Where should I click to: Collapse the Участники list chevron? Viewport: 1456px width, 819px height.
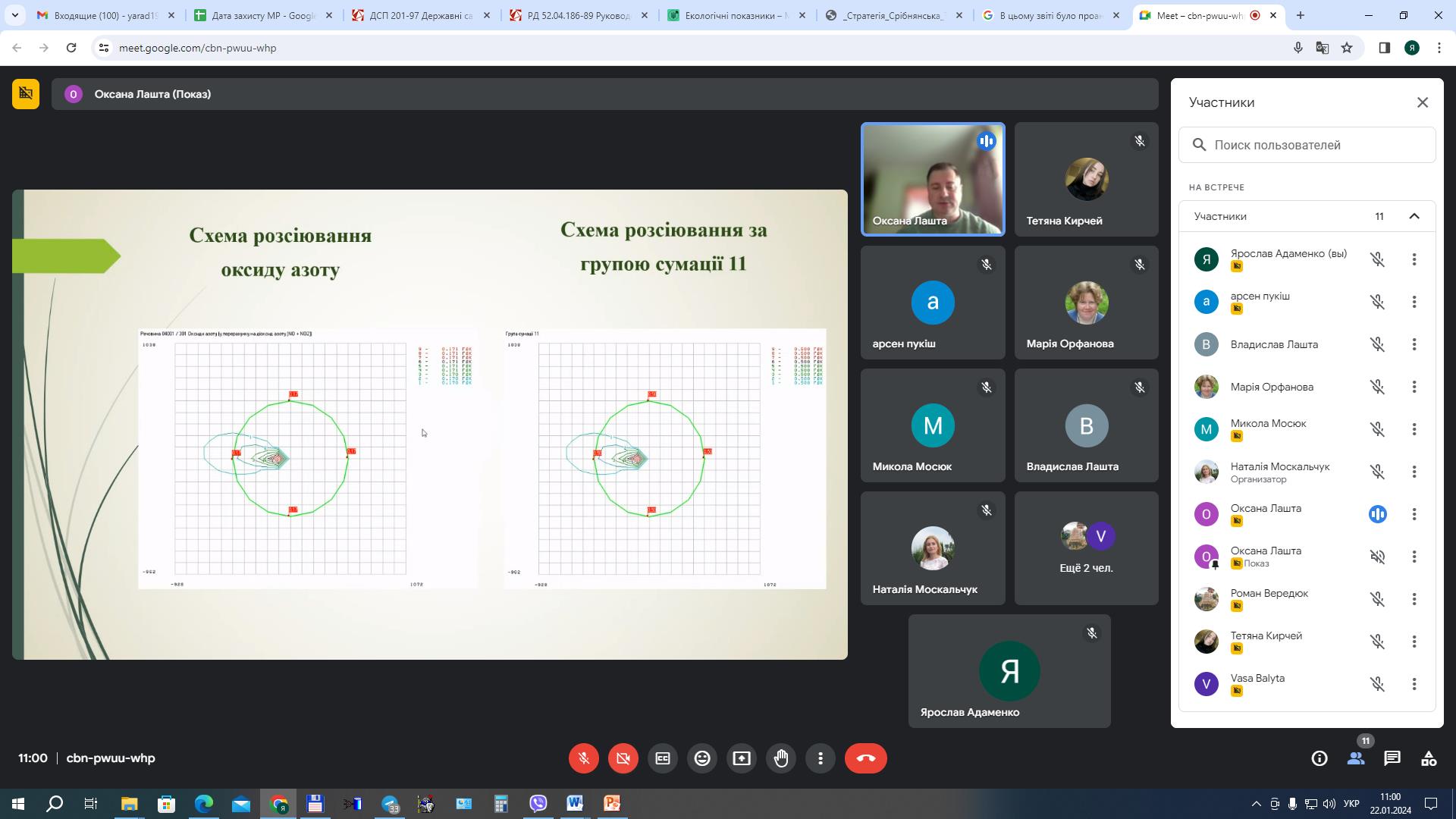click(1414, 216)
